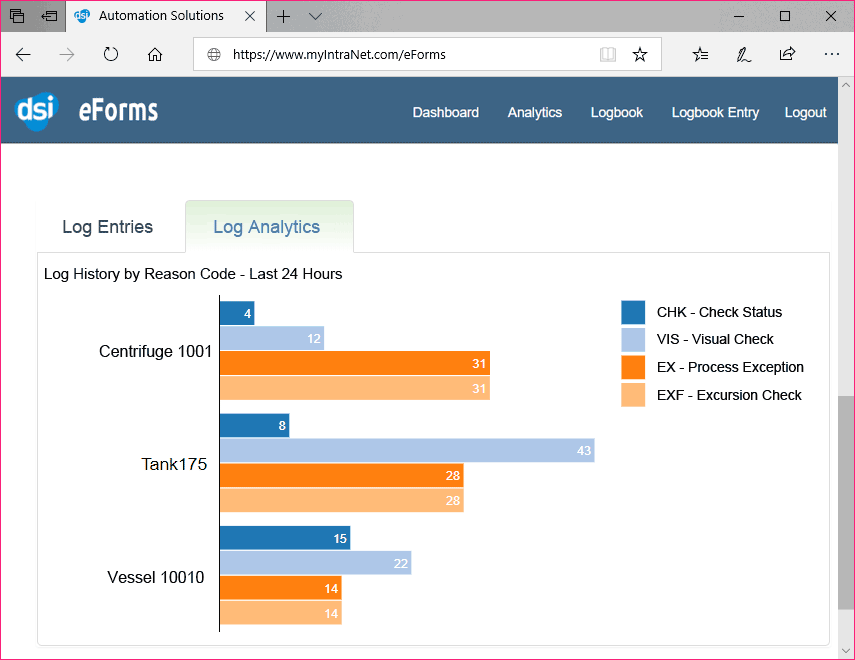Open the Logbook Entry nav link

pos(715,112)
